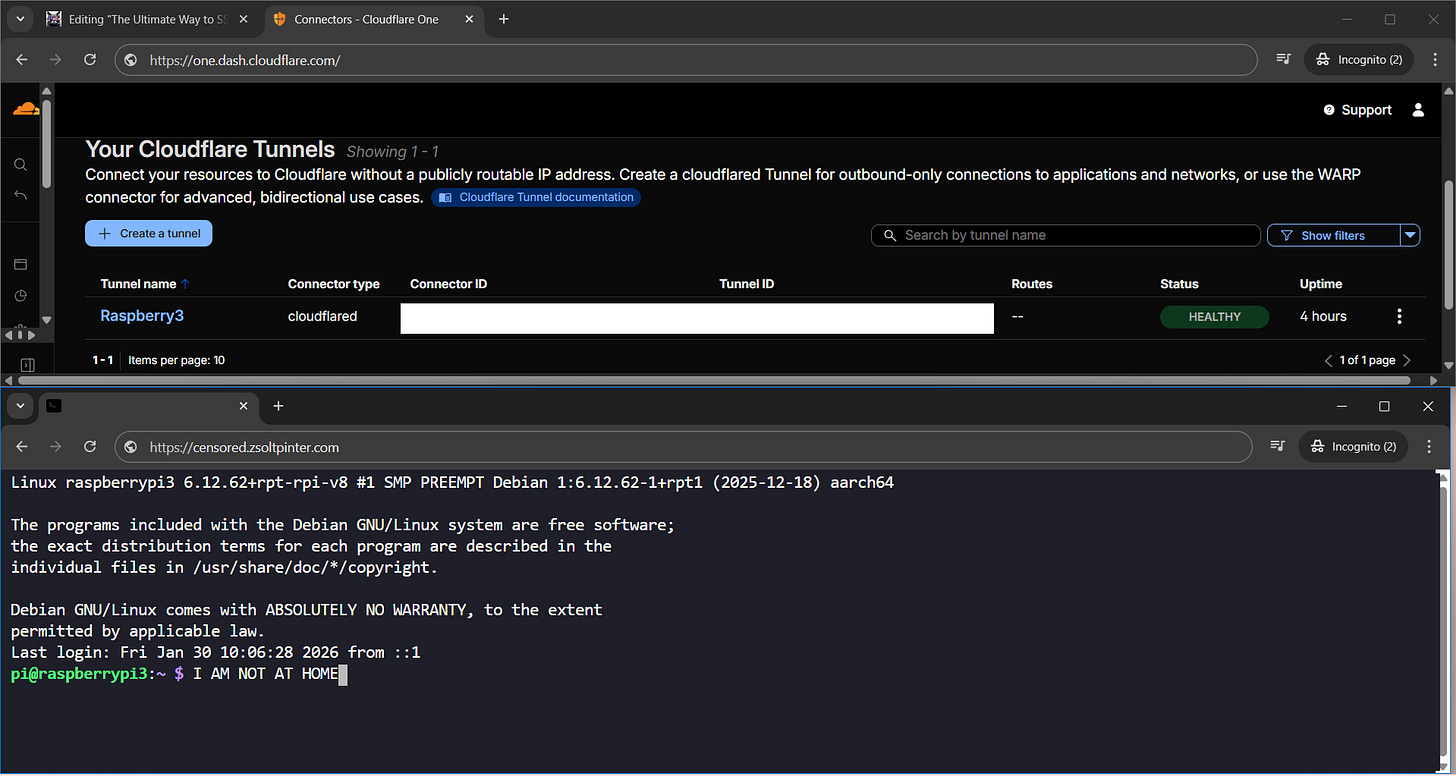The height and width of the screenshot is (776, 1456).
Task: Open the window-shaped icon in Cloudflare sidebar
Action: click(x=20, y=265)
